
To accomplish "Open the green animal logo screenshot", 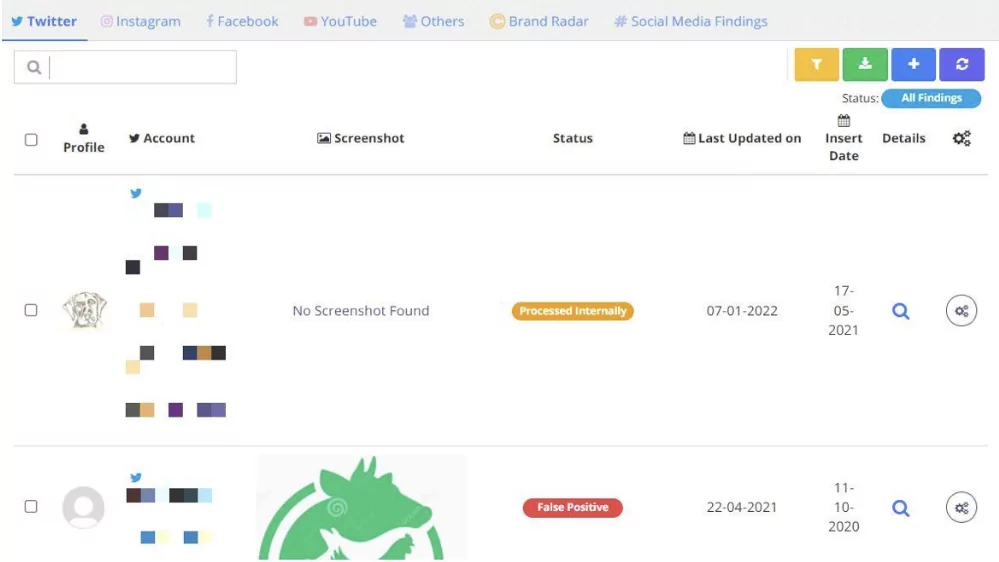I will [361, 508].
